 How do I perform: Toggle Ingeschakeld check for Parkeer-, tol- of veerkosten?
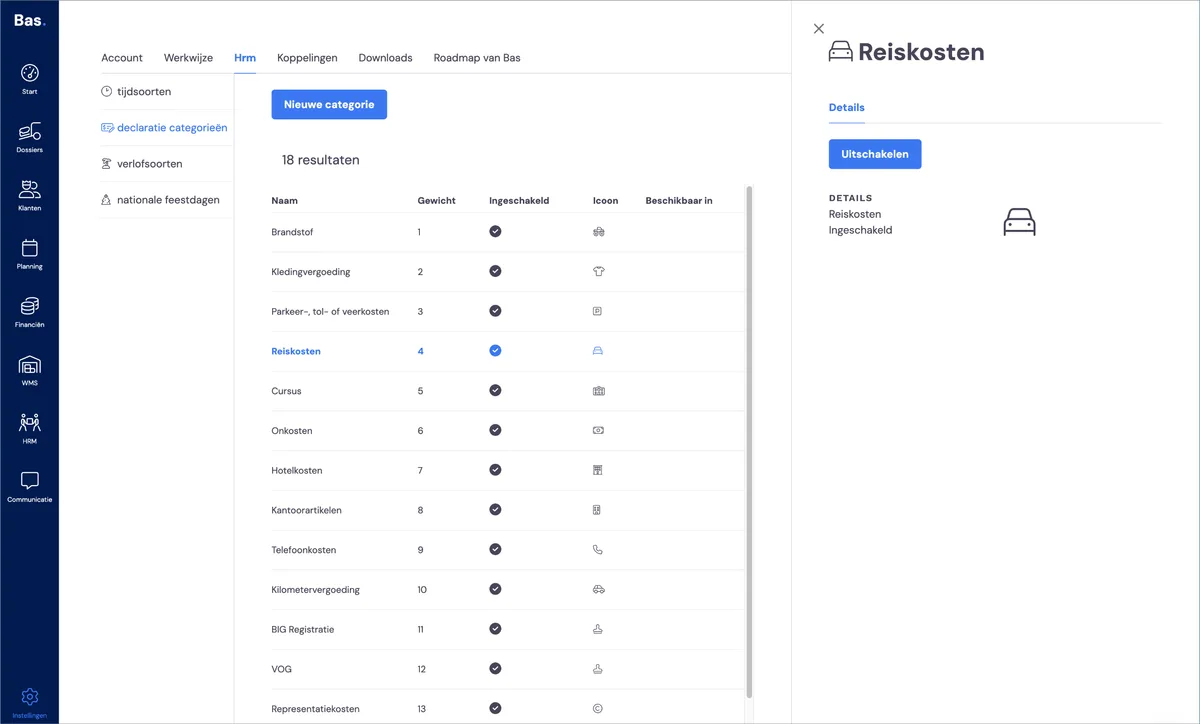[x=495, y=311]
